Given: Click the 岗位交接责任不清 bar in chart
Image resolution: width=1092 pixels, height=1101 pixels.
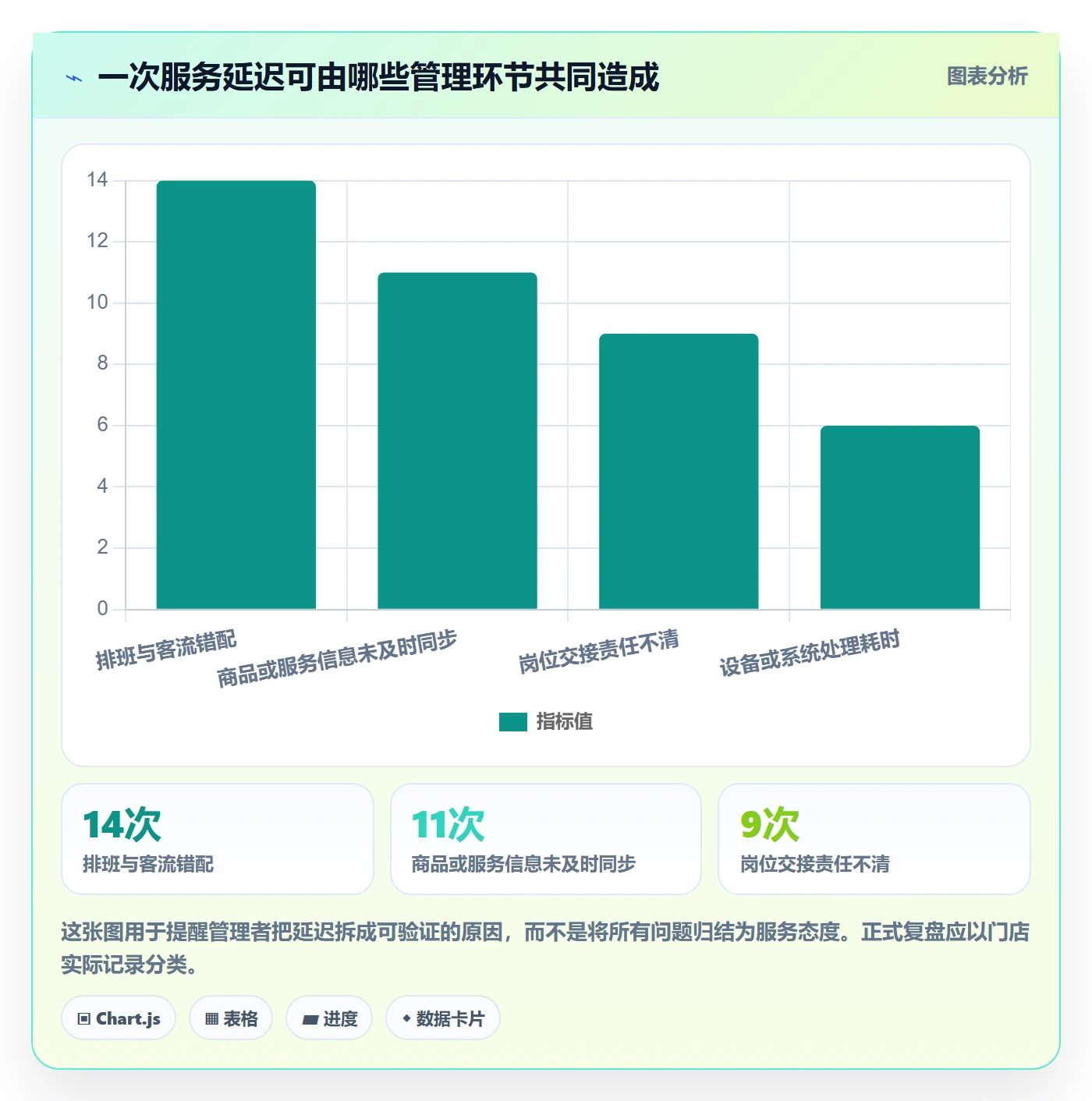Looking at the screenshot, I should tap(679, 471).
